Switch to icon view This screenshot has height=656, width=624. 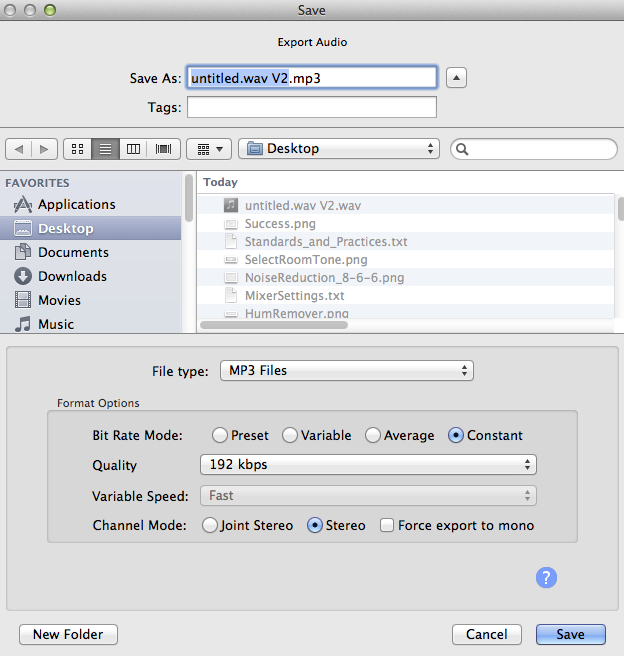coord(77,149)
